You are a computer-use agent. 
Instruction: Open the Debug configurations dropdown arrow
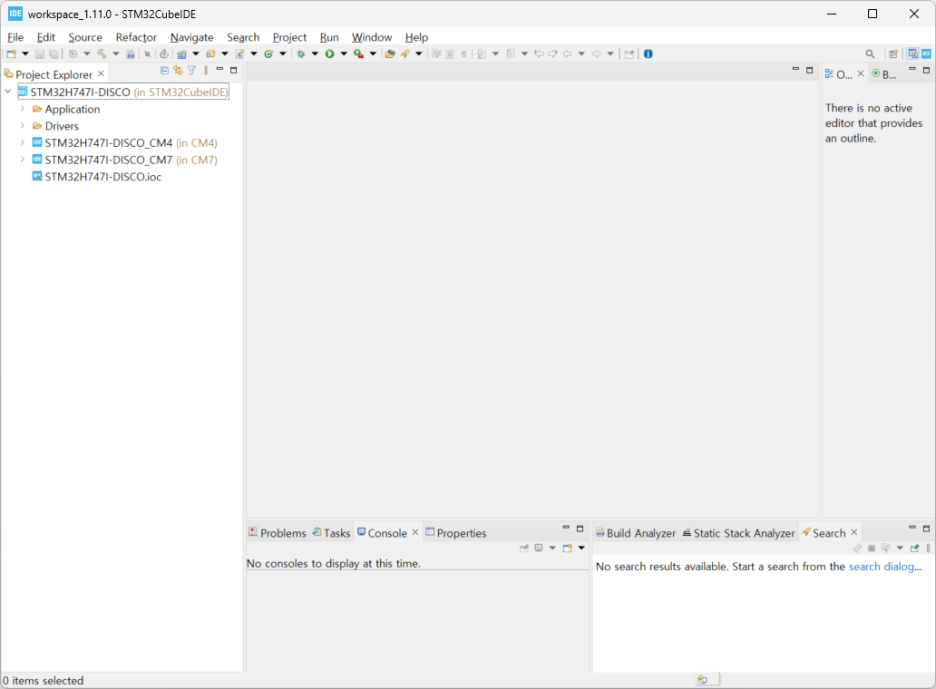pyautogui.click(x=315, y=54)
